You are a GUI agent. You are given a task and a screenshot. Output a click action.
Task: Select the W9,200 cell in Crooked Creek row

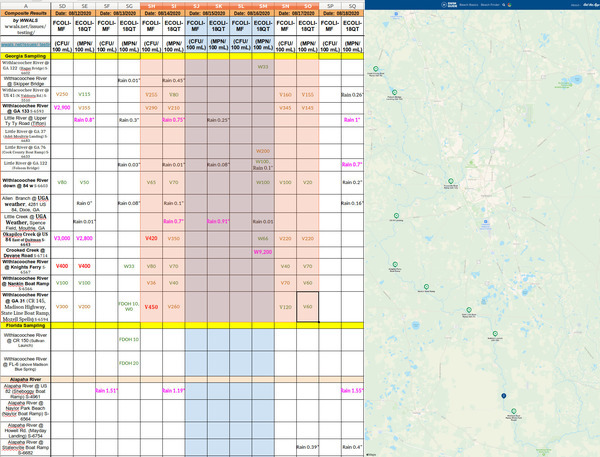[263, 252]
